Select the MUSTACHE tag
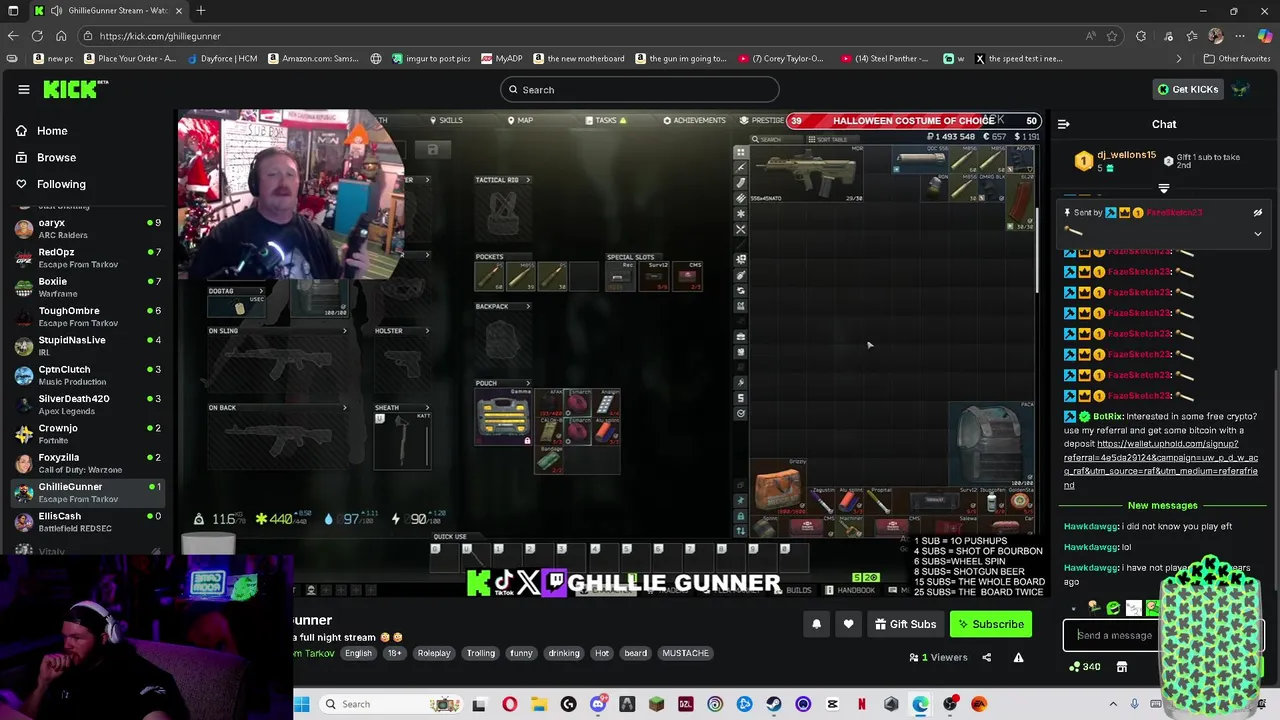Screen dimensions: 1280x720 point(685,653)
